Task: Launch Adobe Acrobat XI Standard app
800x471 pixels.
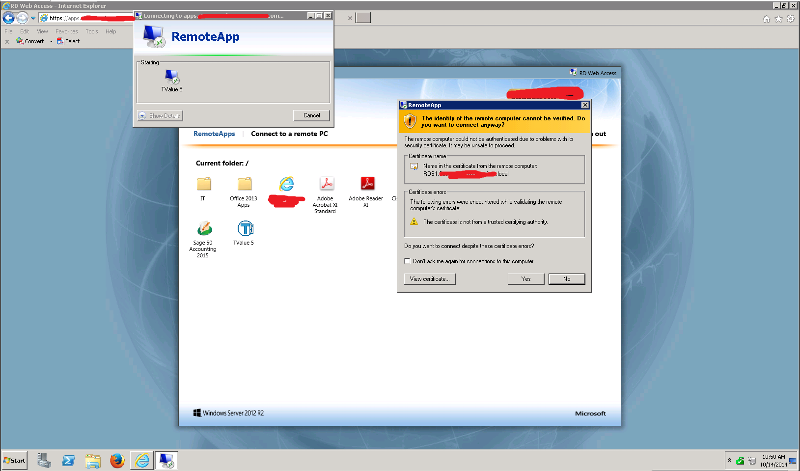Action: point(327,184)
